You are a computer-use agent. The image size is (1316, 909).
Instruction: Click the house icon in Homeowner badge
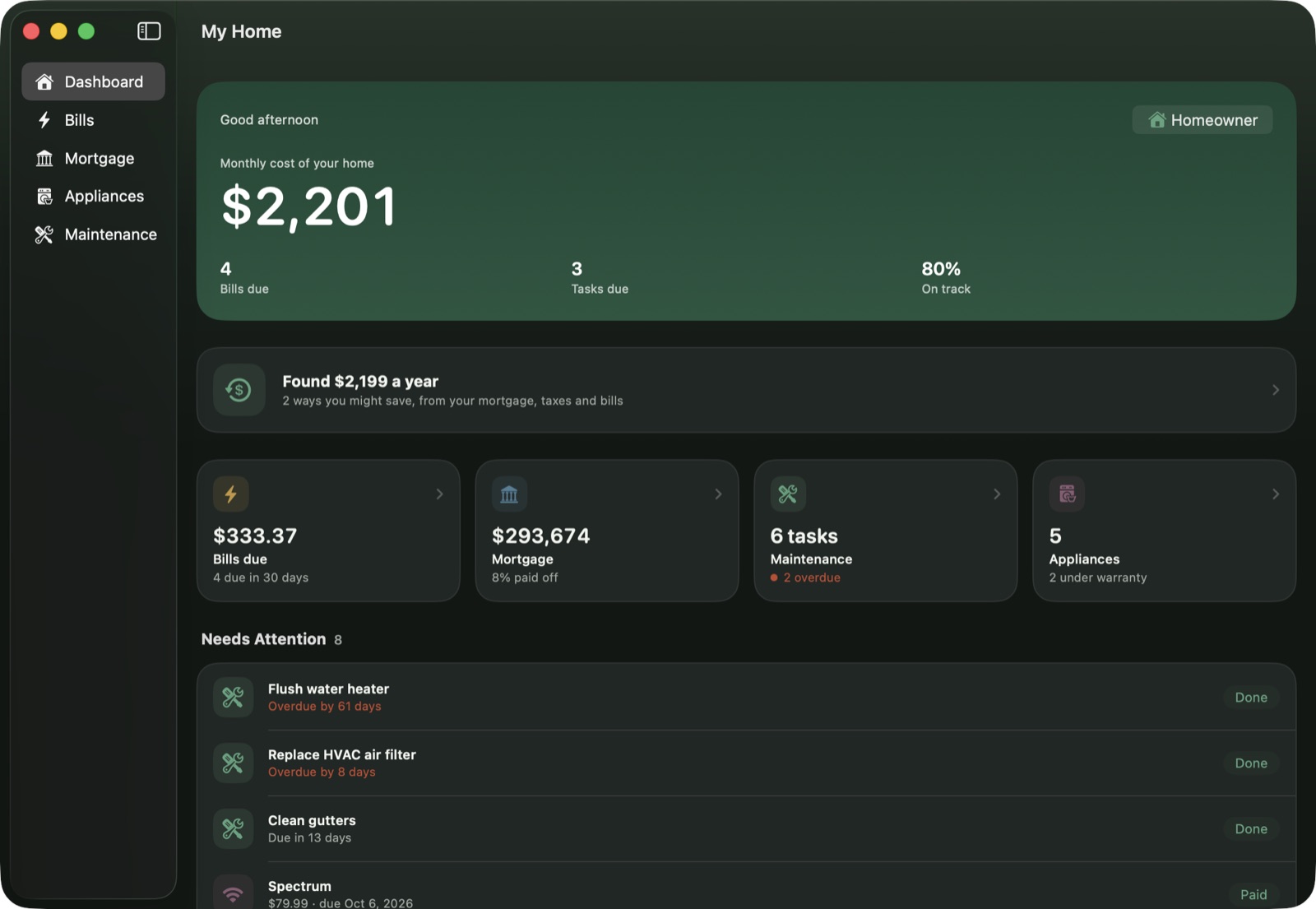click(1156, 120)
